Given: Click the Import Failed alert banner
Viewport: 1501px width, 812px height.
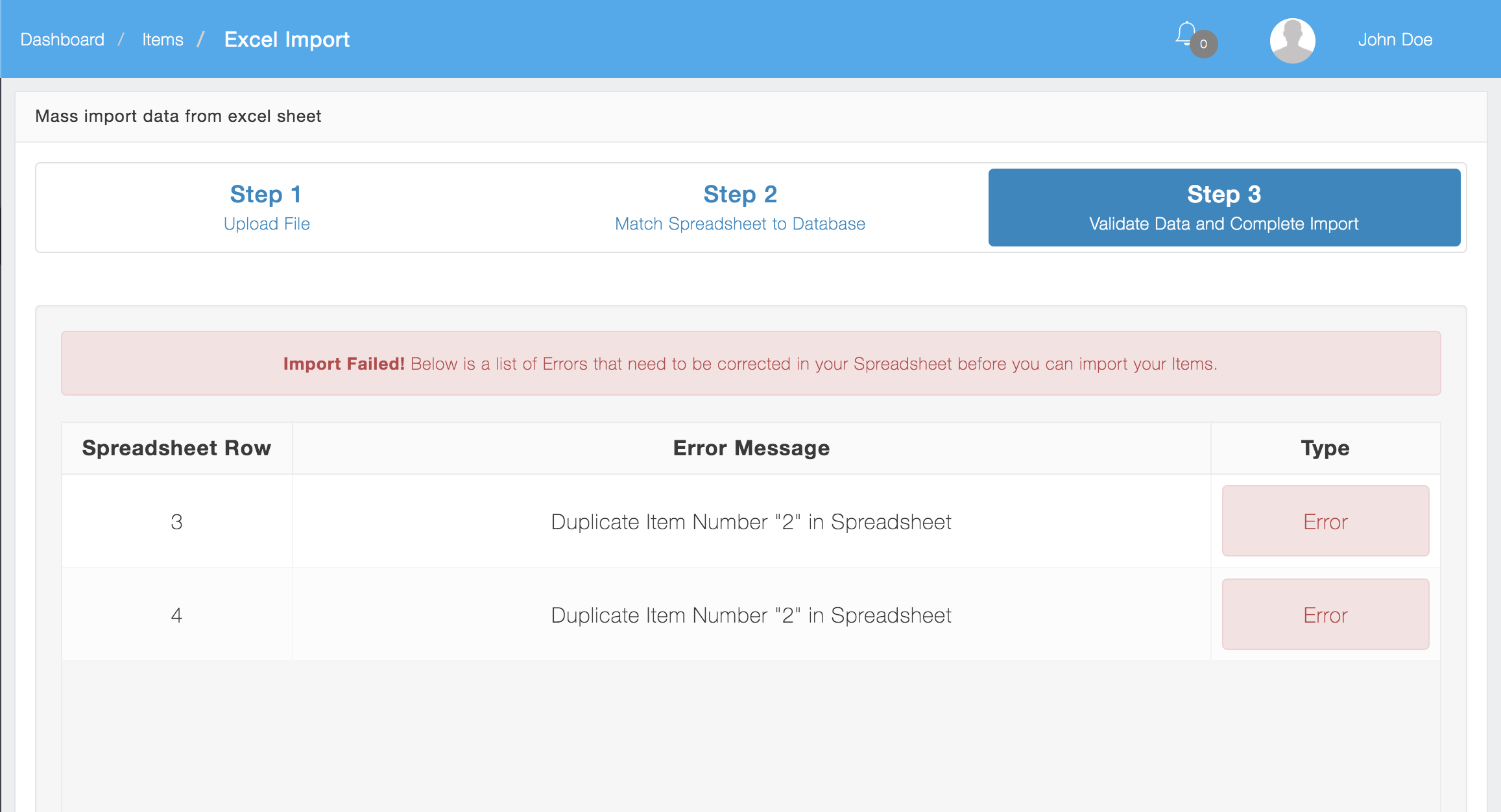Looking at the screenshot, I should click(750, 364).
